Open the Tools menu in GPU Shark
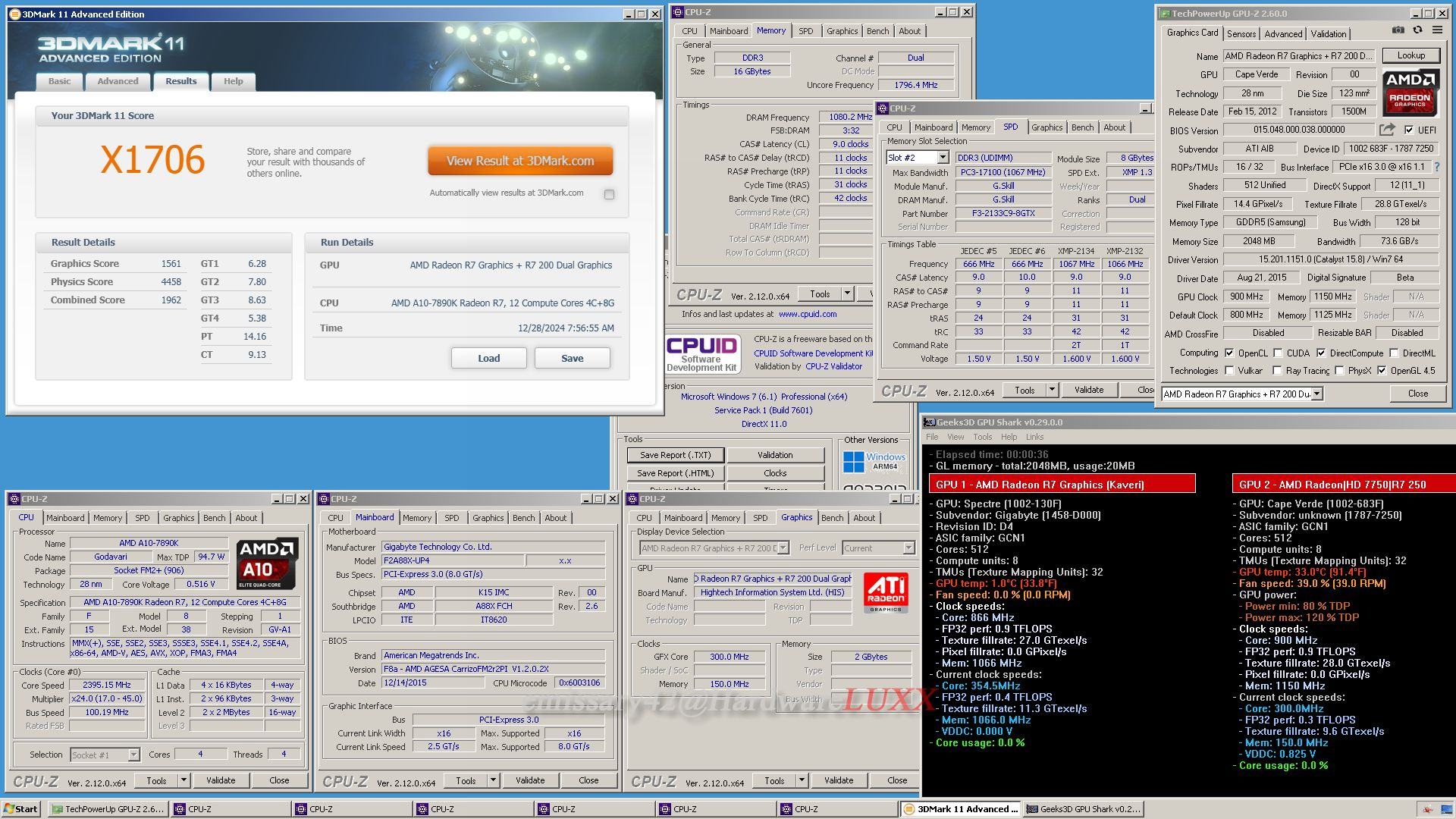This screenshot has width=1456, height=819. [982, 437]
